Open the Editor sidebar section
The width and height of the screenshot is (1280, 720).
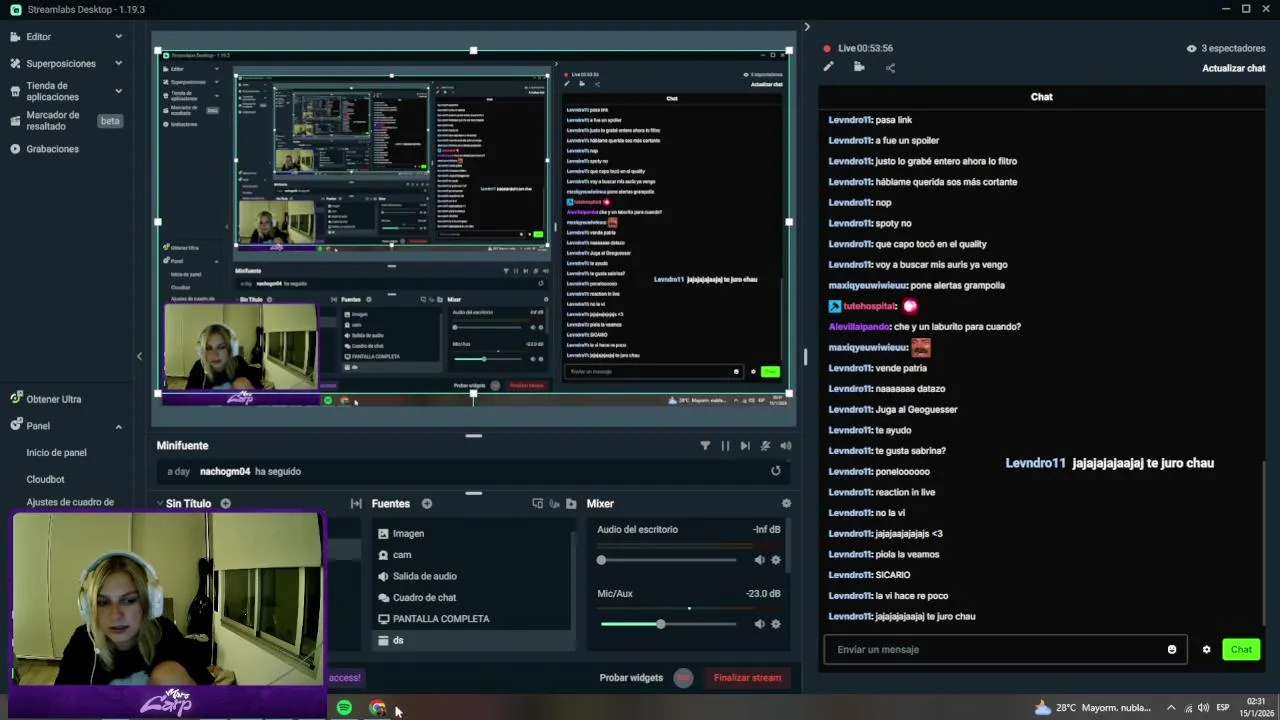click(x=38, y=37)
